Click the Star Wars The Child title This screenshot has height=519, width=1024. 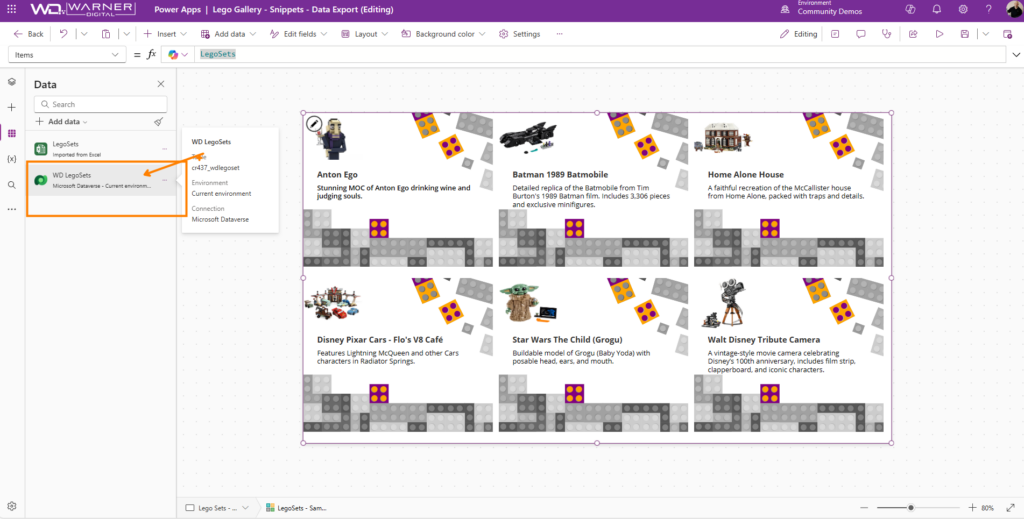click(x=568, y=340)
